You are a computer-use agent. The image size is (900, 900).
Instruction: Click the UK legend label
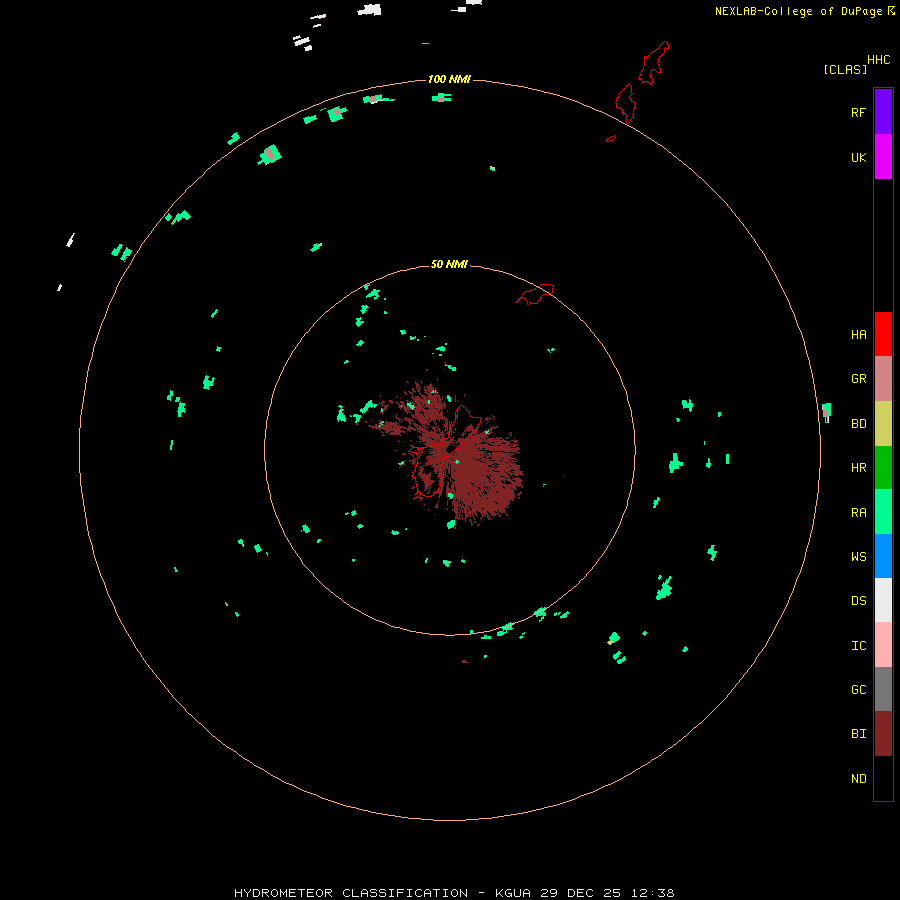point(858,157)
